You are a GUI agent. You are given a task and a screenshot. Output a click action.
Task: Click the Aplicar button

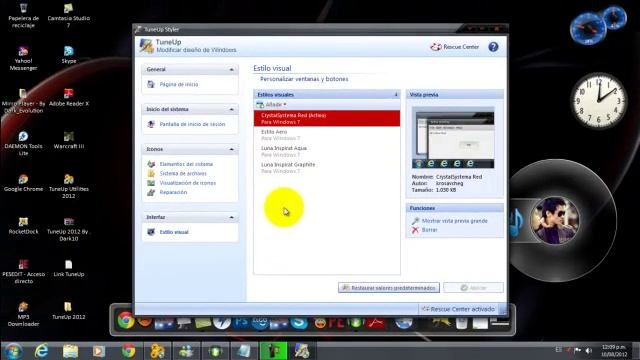click(473, 288)
